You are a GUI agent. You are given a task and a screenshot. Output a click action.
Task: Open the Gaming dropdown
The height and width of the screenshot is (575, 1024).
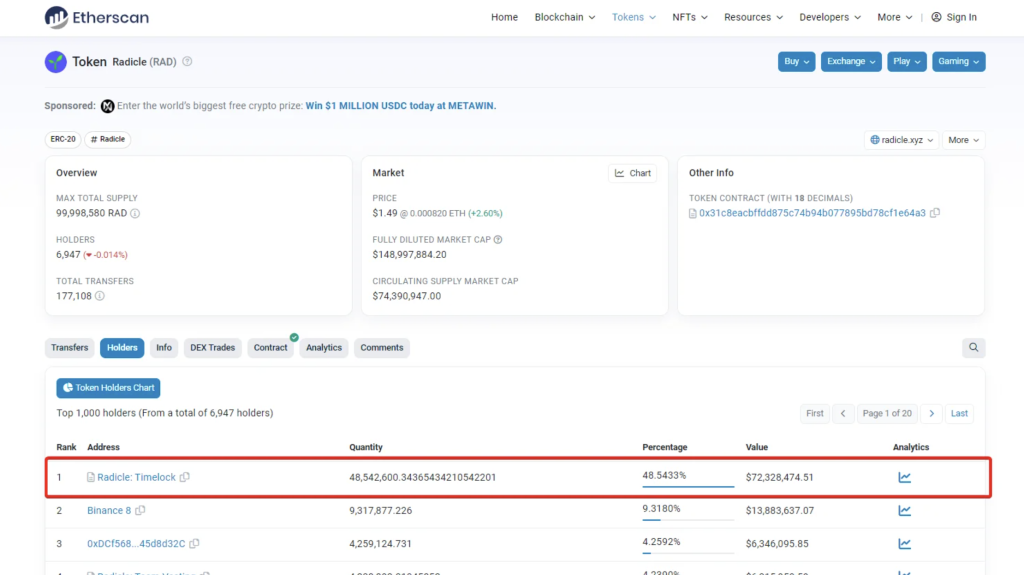pyautogui.click(x=959, y=61)
